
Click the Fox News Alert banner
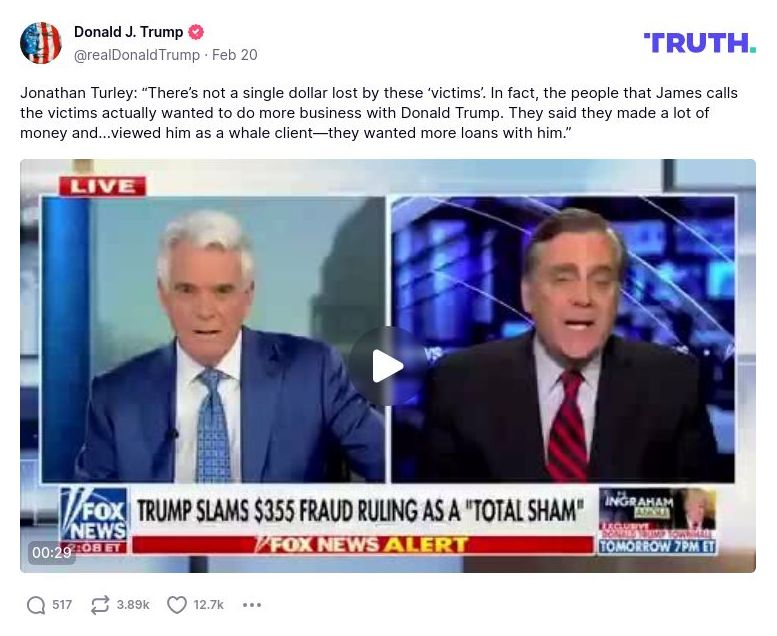point(363,545)
